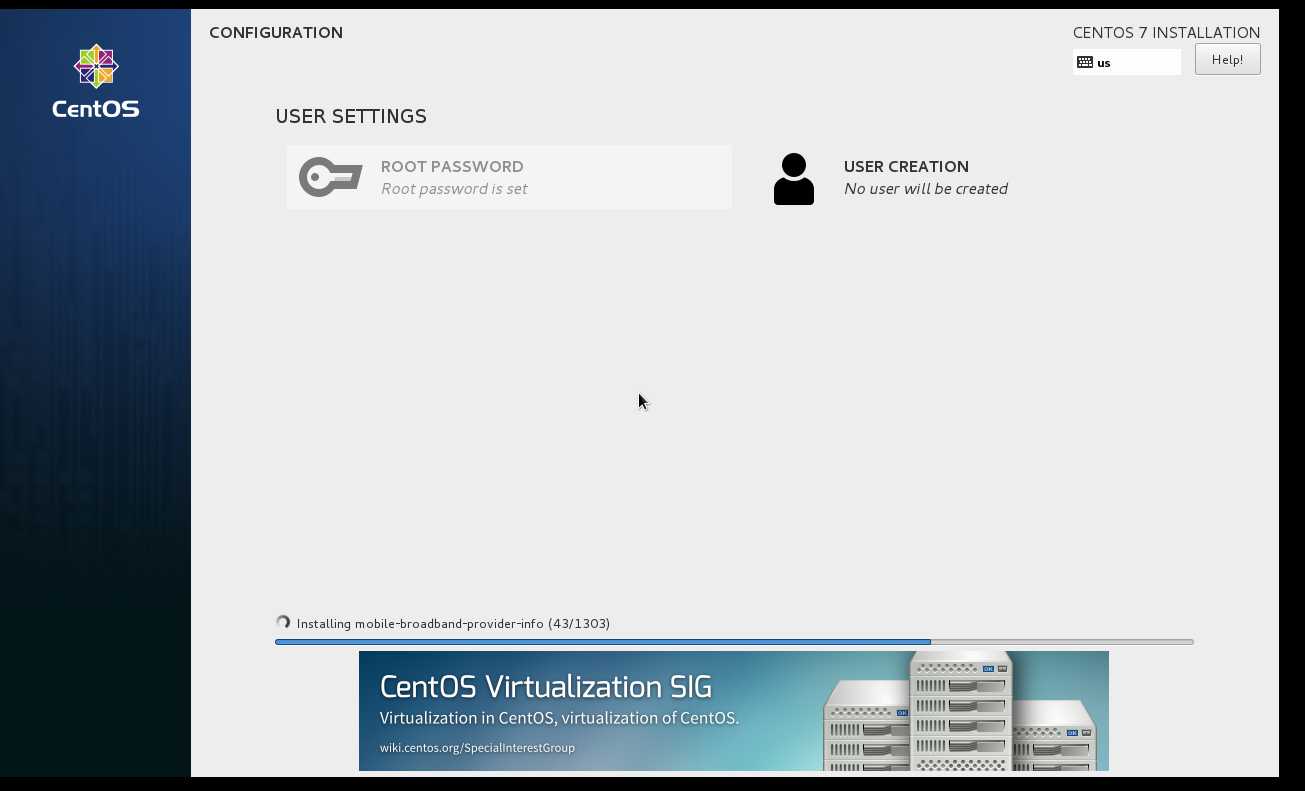
Task: Click the keyboard layout icon
Action: 1085,62
